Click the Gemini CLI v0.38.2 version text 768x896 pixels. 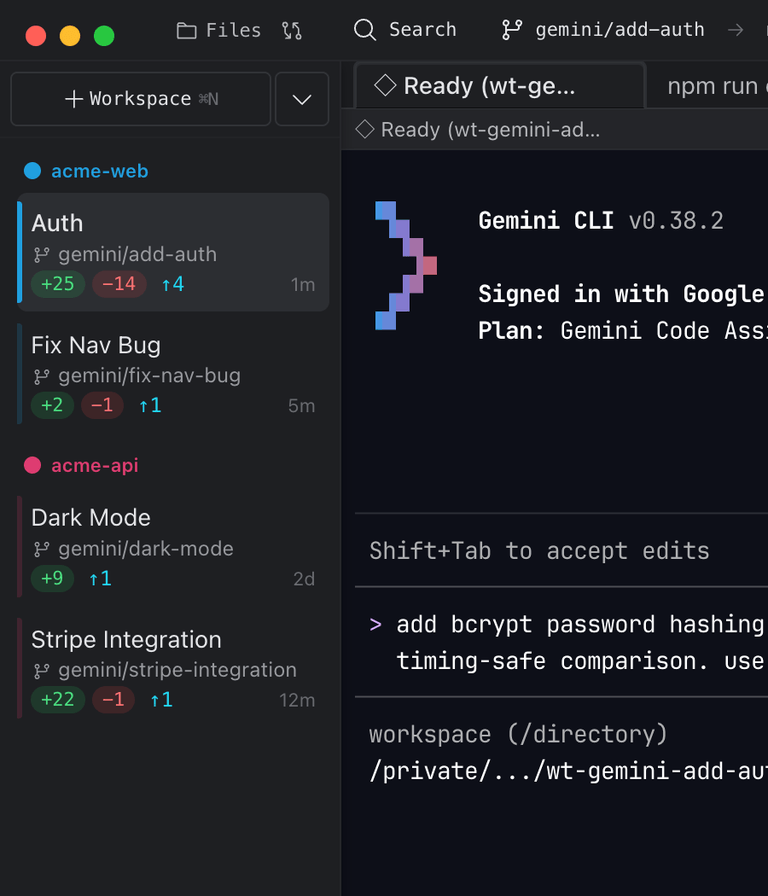click(601, 221)
